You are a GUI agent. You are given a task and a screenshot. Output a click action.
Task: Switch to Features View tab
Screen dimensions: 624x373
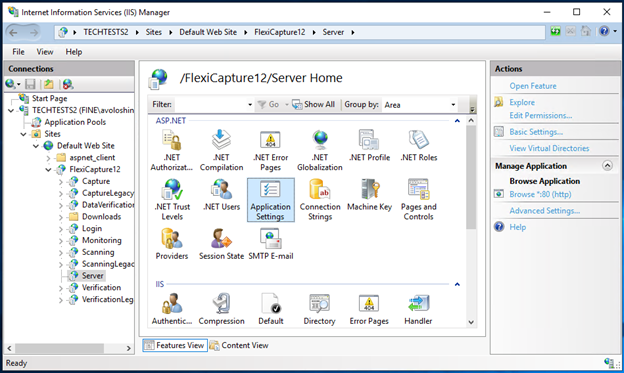click(175, 345)
